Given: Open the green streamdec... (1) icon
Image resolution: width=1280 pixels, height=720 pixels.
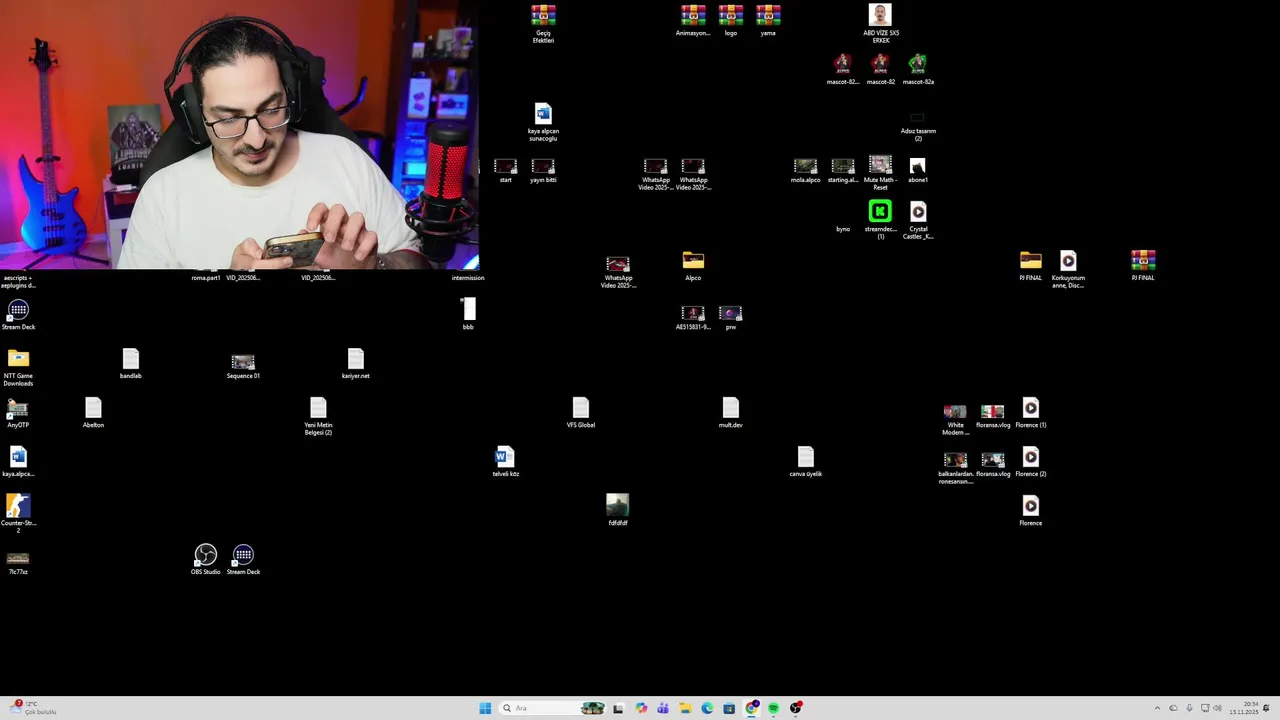Looking at the screenshot, I should tap(880, 211).
